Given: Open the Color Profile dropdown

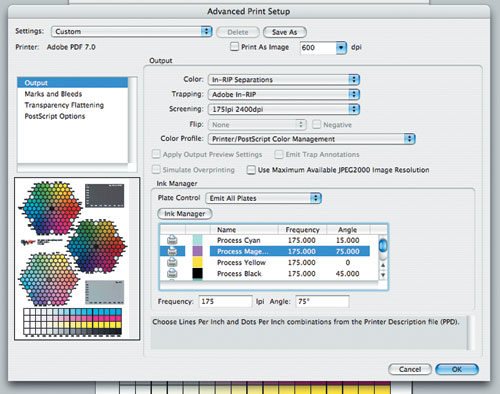Looking at the screenshot, I should click(x=311, y=139).
